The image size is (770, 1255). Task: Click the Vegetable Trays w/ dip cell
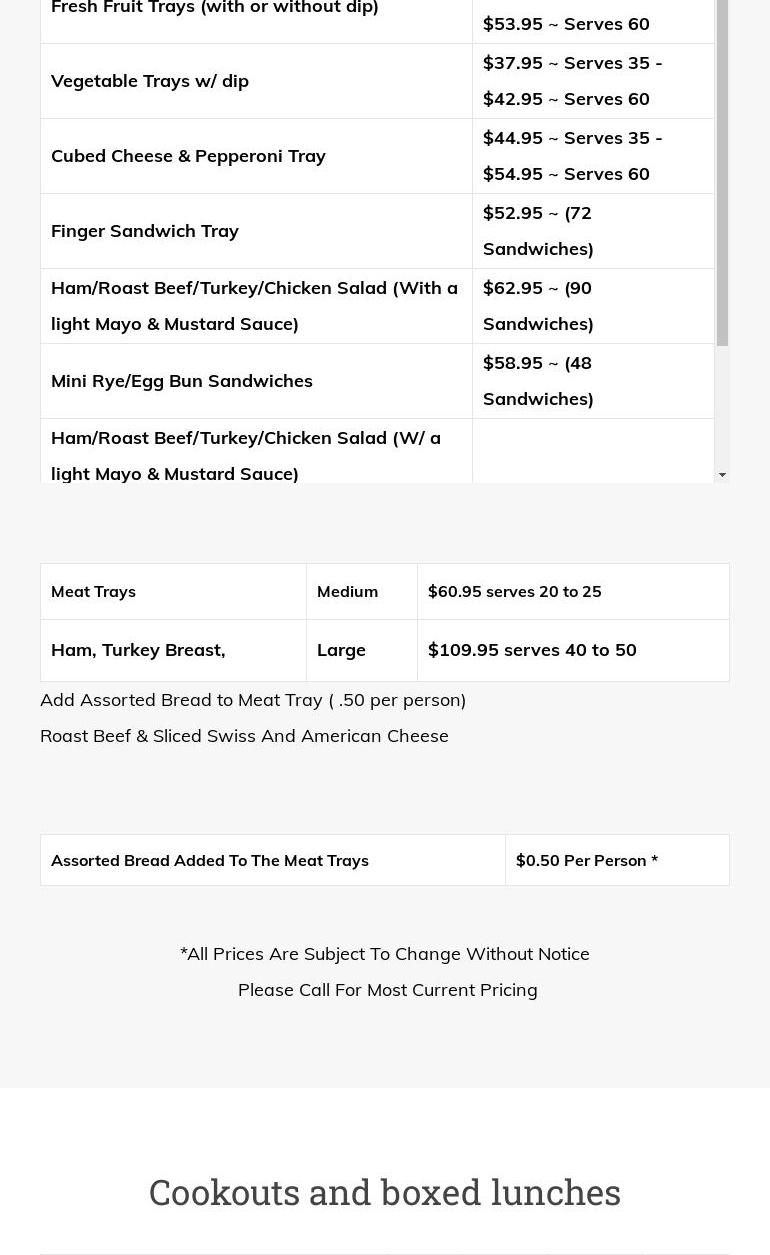point(150,81)
